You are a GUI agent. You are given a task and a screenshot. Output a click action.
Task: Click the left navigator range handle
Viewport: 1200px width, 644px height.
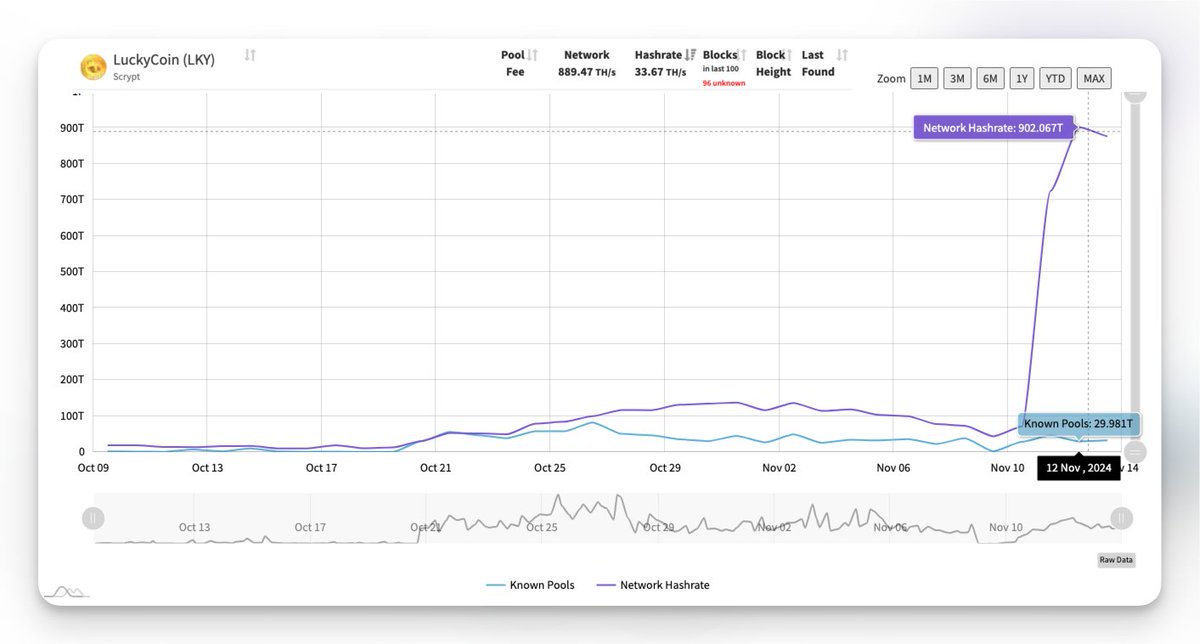(x=92, y=518)
